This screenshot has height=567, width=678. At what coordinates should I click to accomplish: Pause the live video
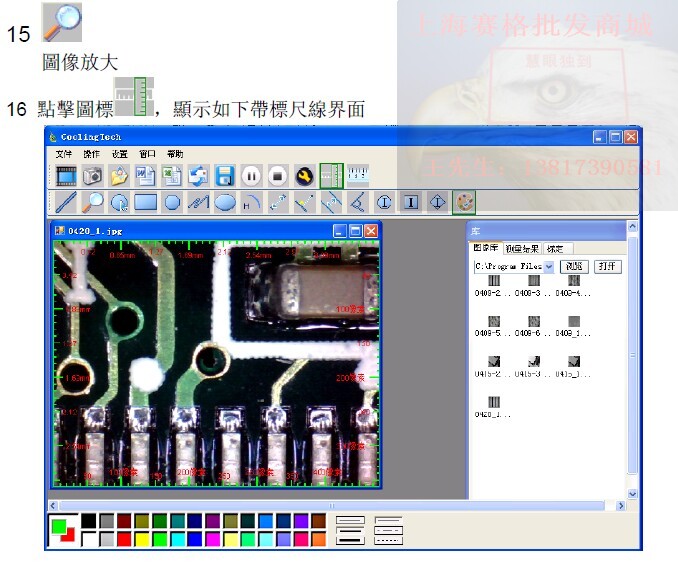tap(251, 176)
